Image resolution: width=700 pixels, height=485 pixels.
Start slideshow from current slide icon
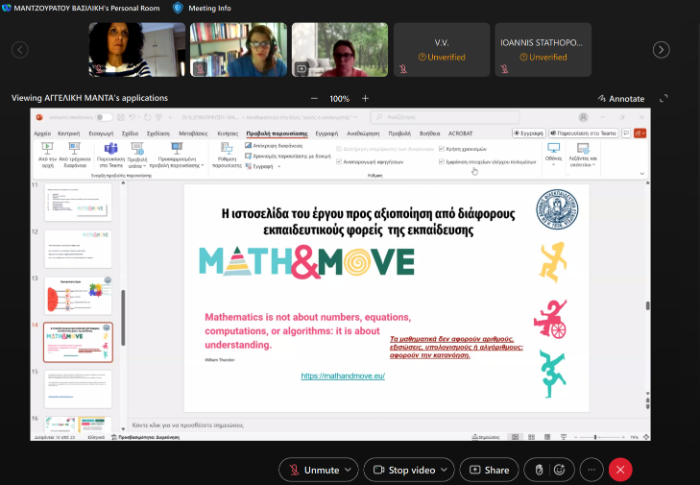[74, 148]
